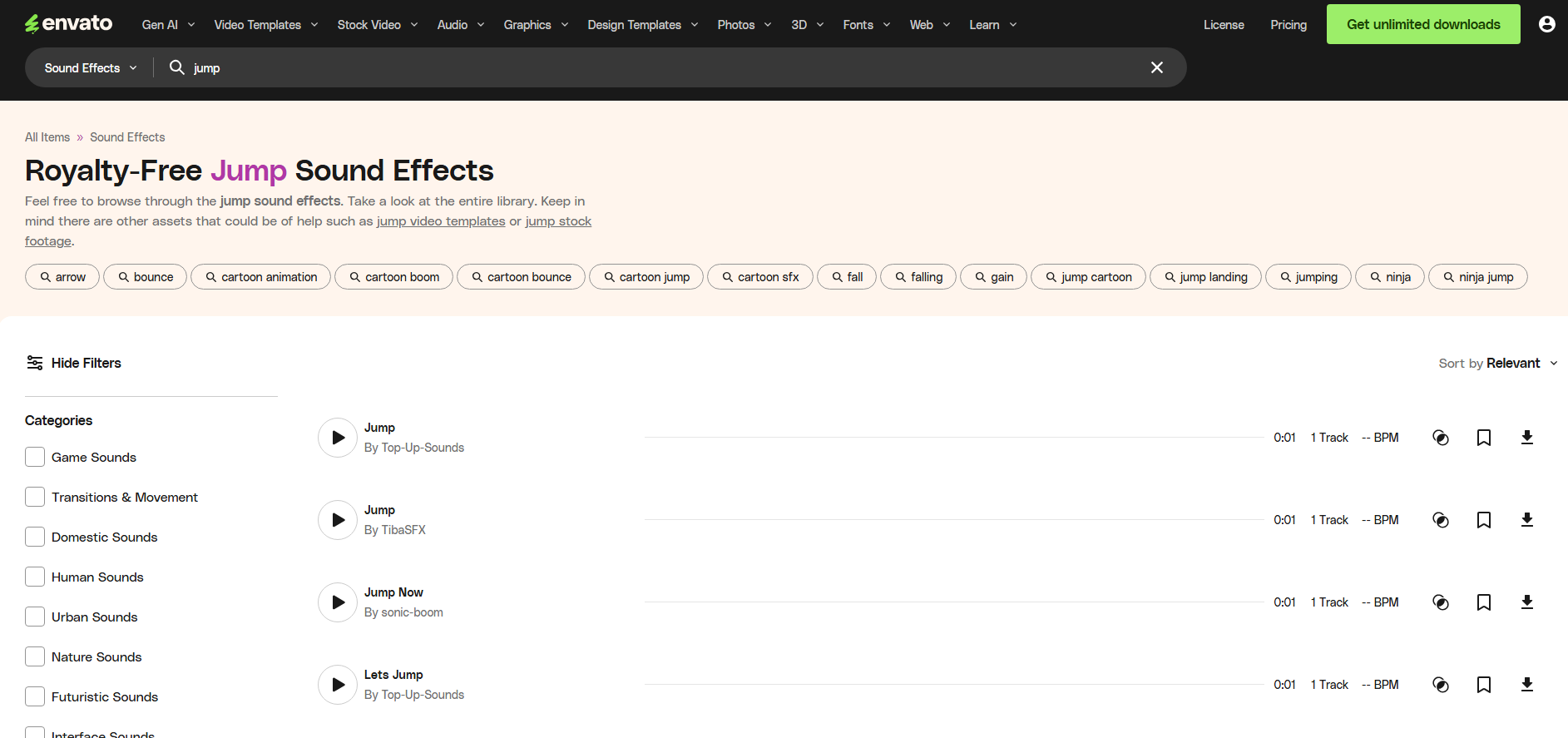
Task: Open the Pricing page
Action: (1288, 25)
